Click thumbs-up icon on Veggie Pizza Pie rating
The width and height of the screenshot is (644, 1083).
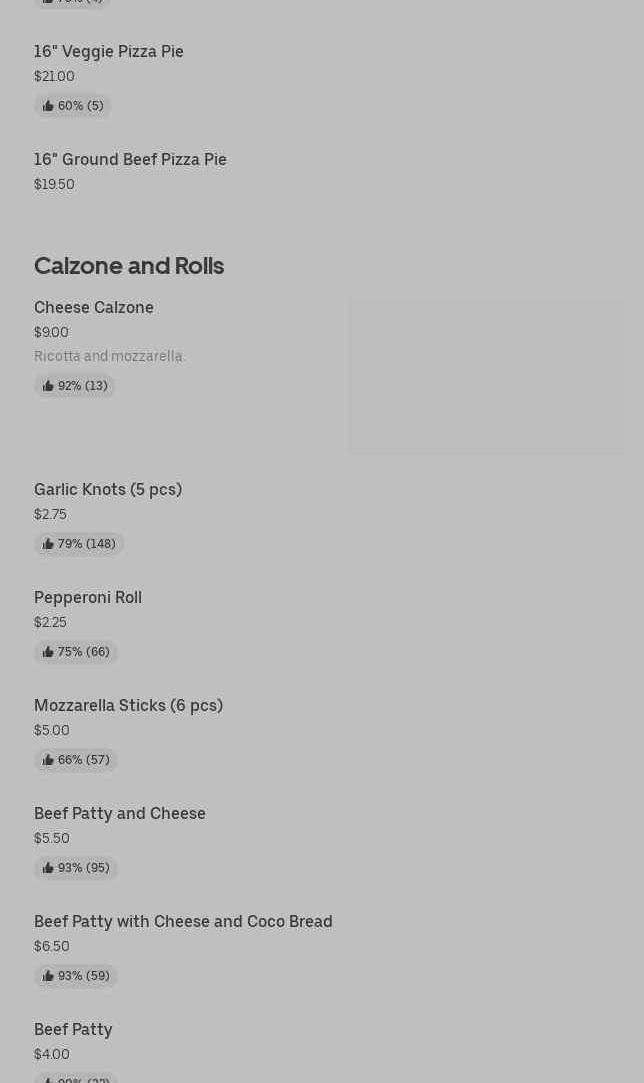tap(48, 106)
